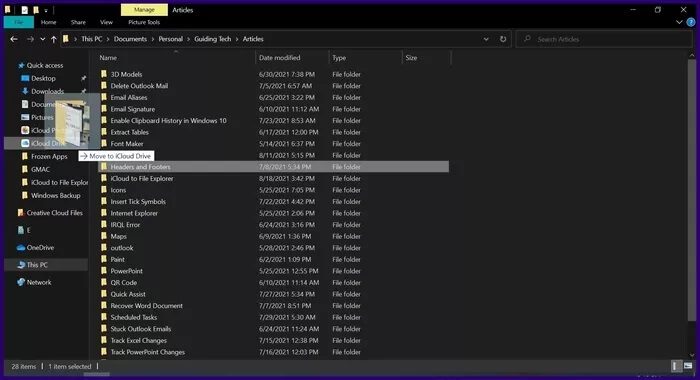Select the Stuck Outlook Emails folder name
Image resolution: width=700 pixels, height=380 pixels.
click(x=141, y=329)
